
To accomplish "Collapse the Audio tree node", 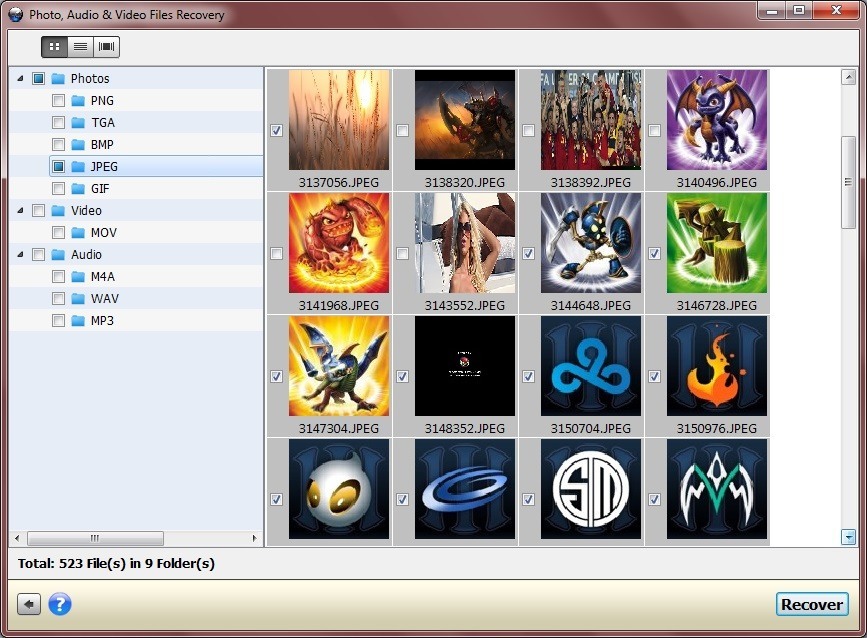I will [x=21, y=254].
